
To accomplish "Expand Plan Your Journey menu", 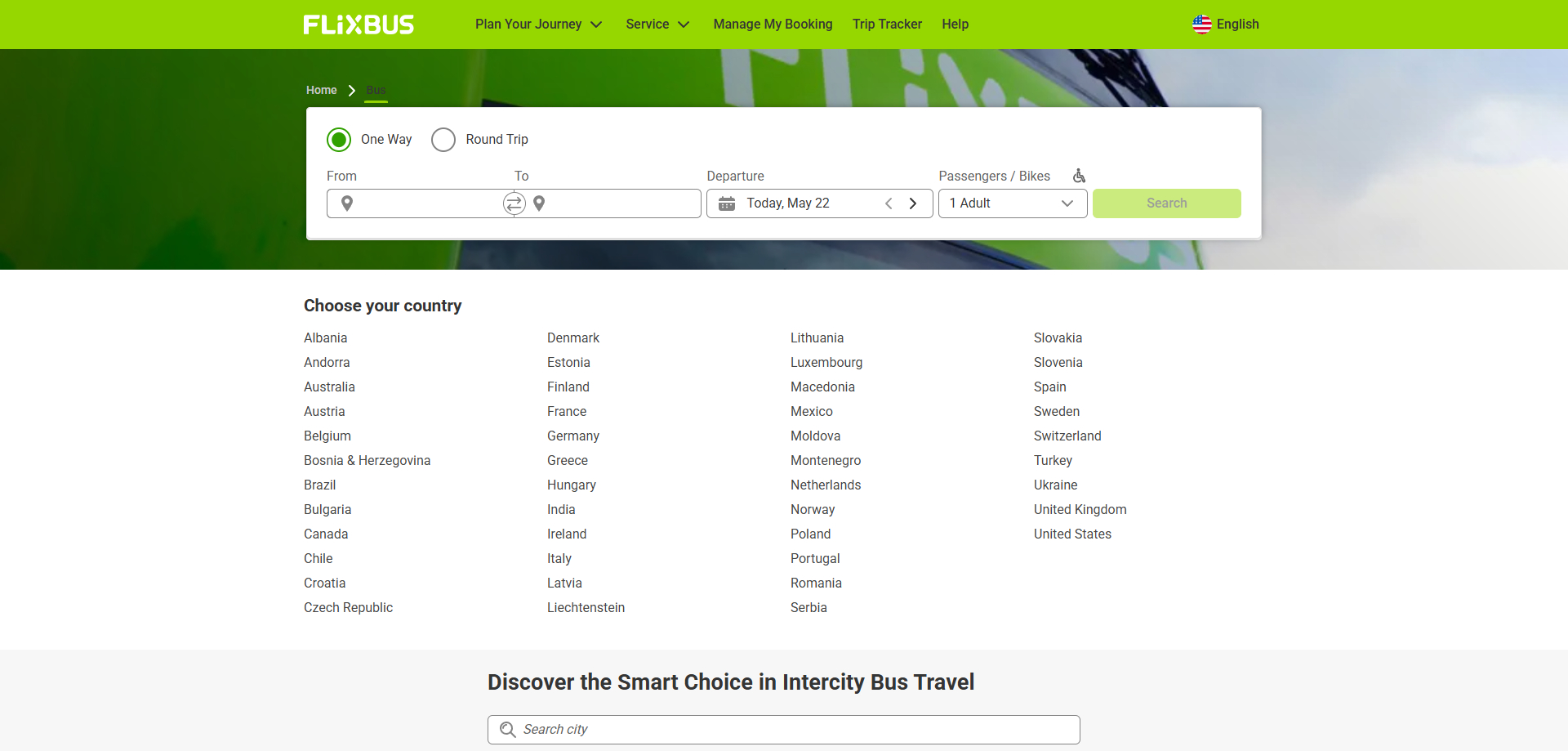I will click(539, 25).
